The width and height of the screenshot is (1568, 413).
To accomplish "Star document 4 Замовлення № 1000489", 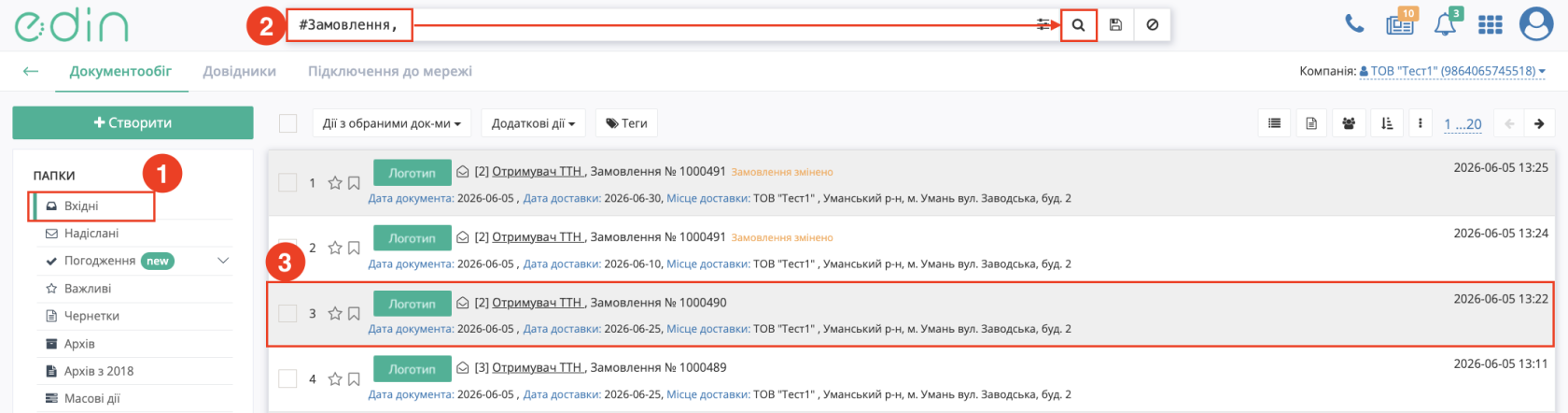I will 335,379.
